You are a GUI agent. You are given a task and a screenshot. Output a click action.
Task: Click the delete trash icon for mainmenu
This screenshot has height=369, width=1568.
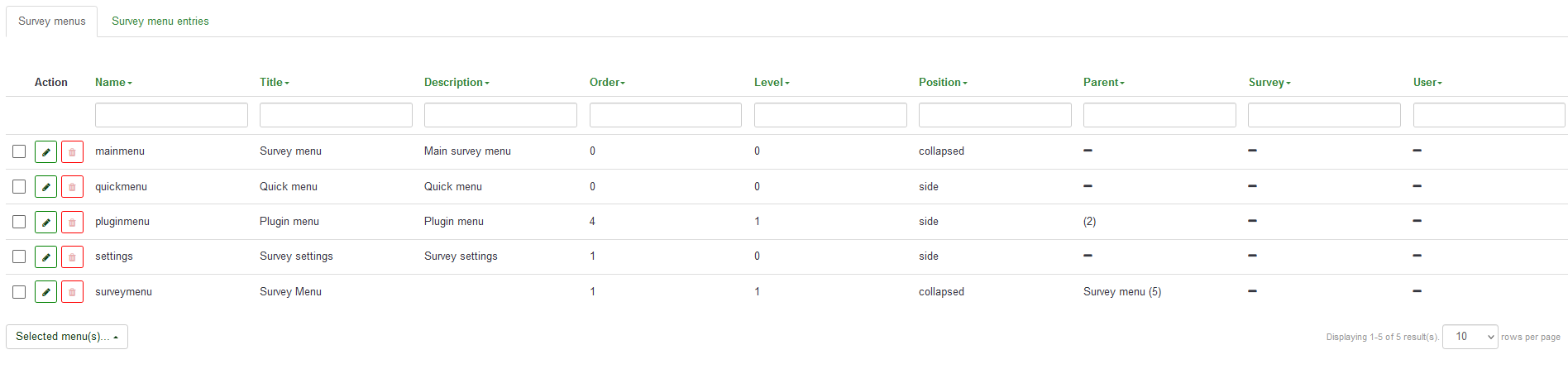click(72, 152)
